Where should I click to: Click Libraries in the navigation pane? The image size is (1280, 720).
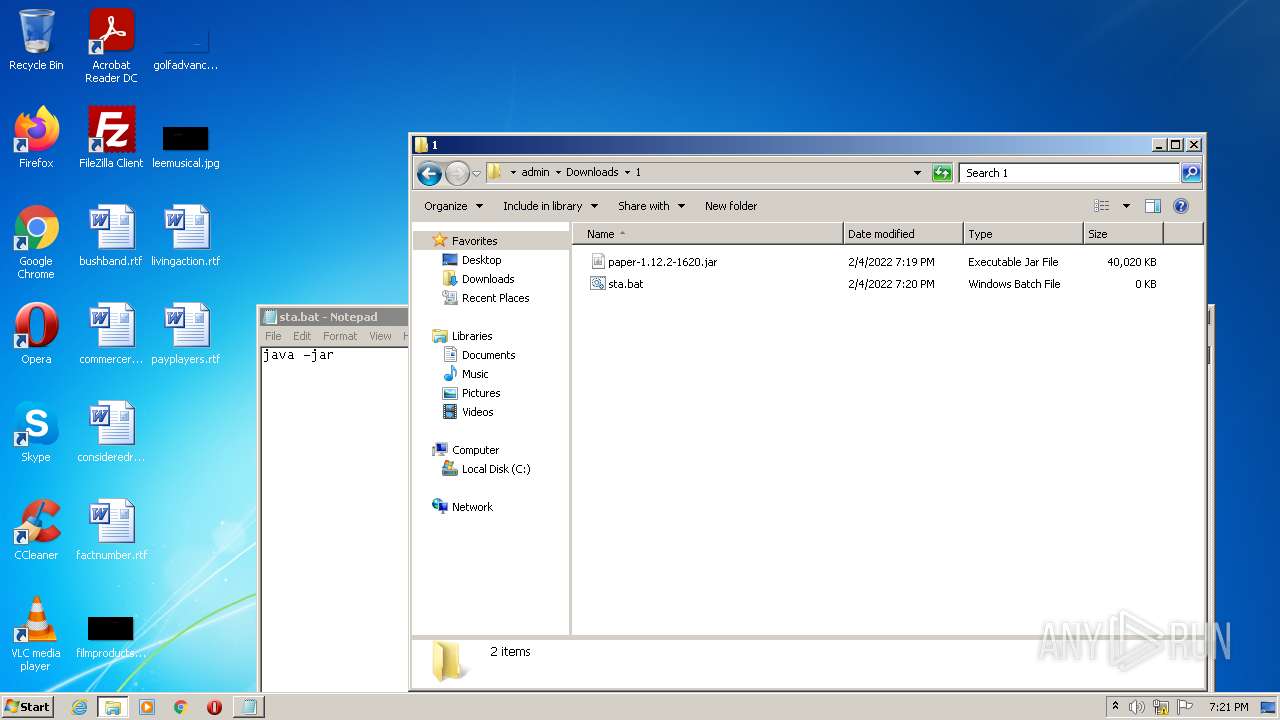pos(471,336)
